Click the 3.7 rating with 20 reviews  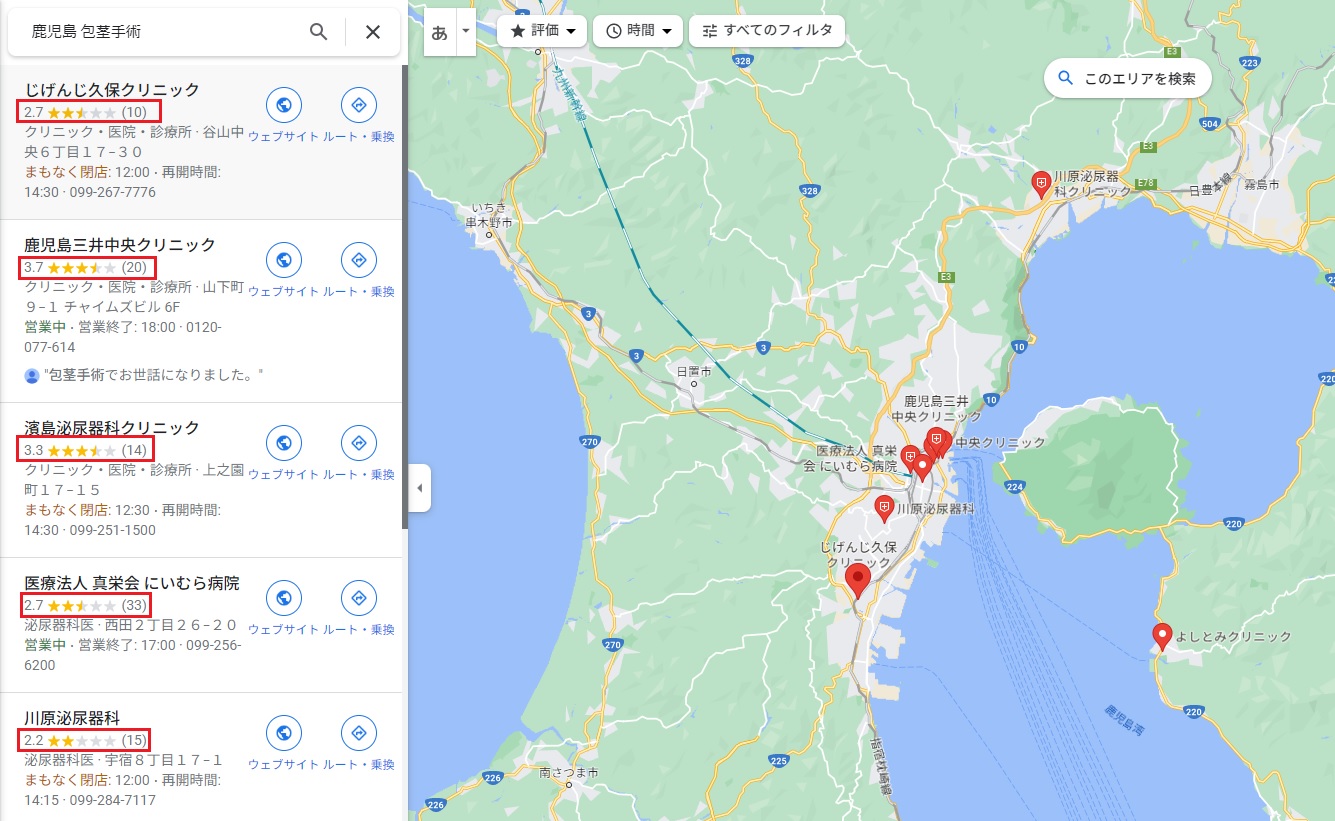(x=85, y=267)
